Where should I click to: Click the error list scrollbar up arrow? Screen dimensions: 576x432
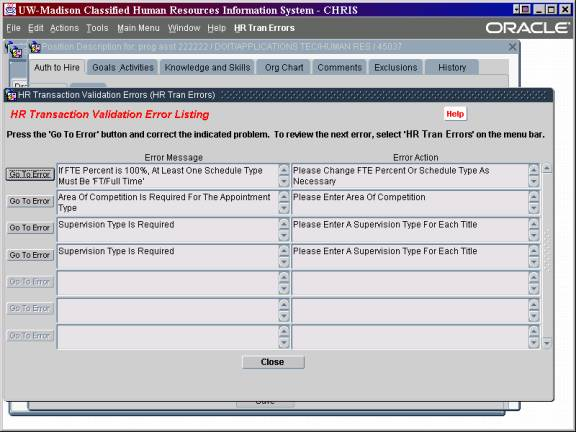tap(547, 169)
